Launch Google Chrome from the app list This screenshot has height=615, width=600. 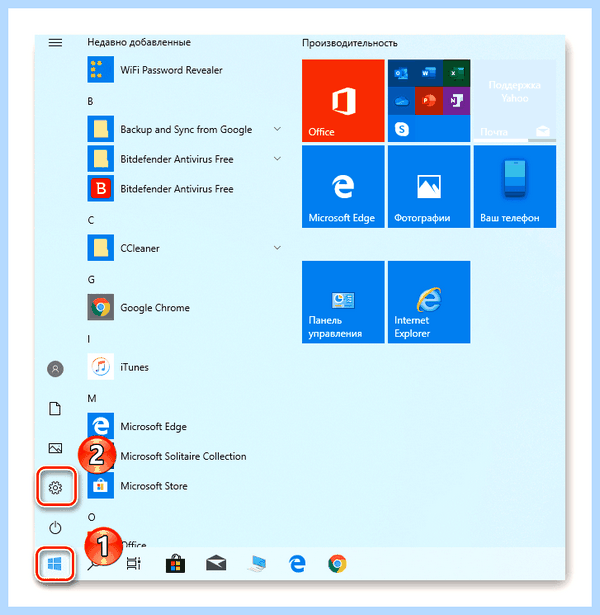(139, 308)
